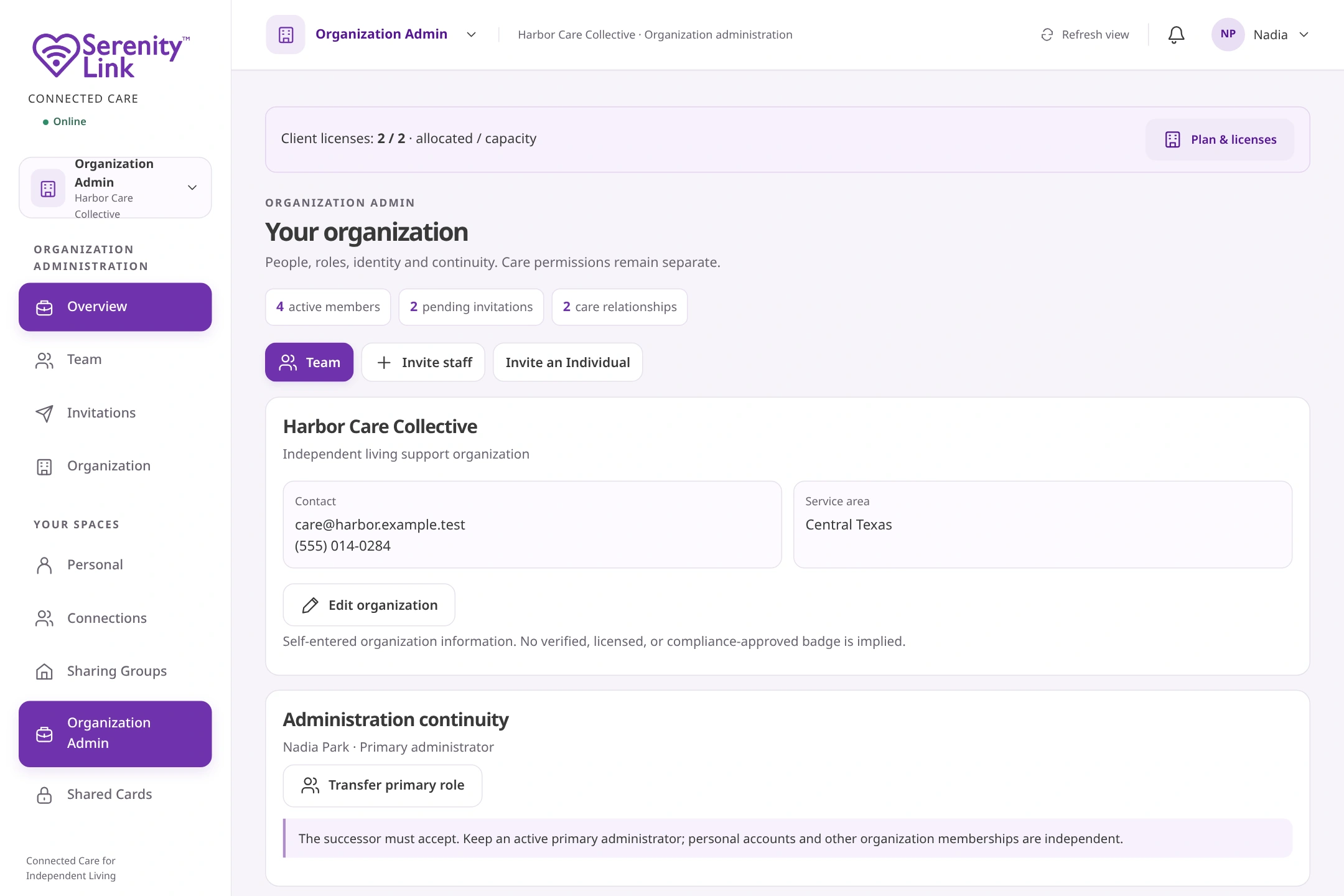Click the Central Texas service area value
The width and height of the screenshot is (1344, 896).
point(848,525)
